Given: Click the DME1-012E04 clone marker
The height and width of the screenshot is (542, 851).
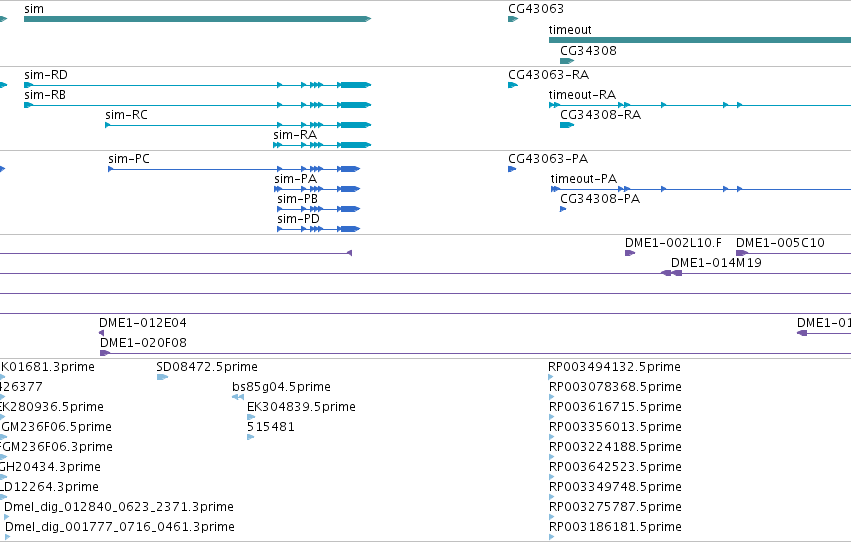Looking at the screenshot, I should pos(101,333).
